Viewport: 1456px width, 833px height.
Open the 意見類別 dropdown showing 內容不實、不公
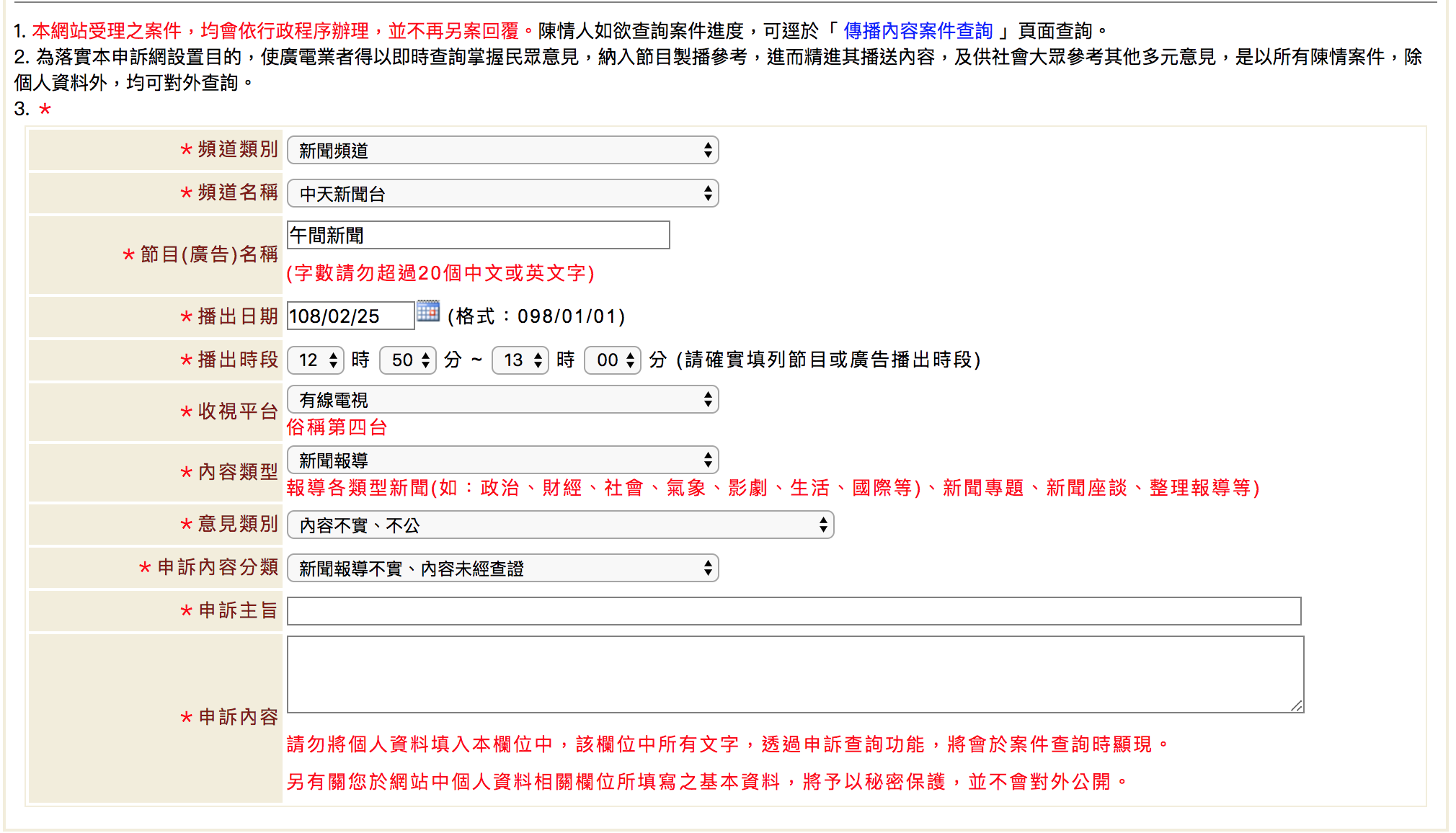coord(559,525)
